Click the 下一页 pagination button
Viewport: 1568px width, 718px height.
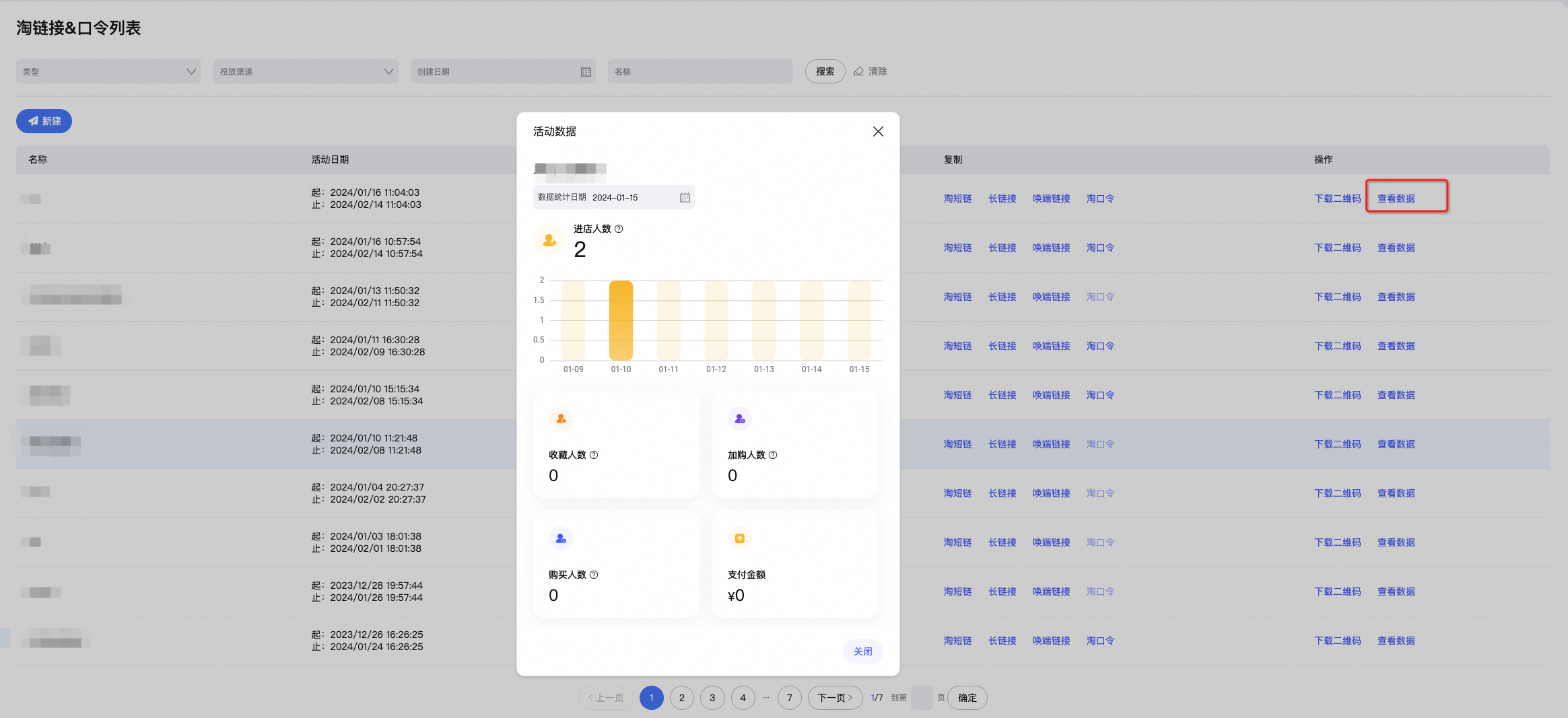pyautogui.click(x=835, y=698)
